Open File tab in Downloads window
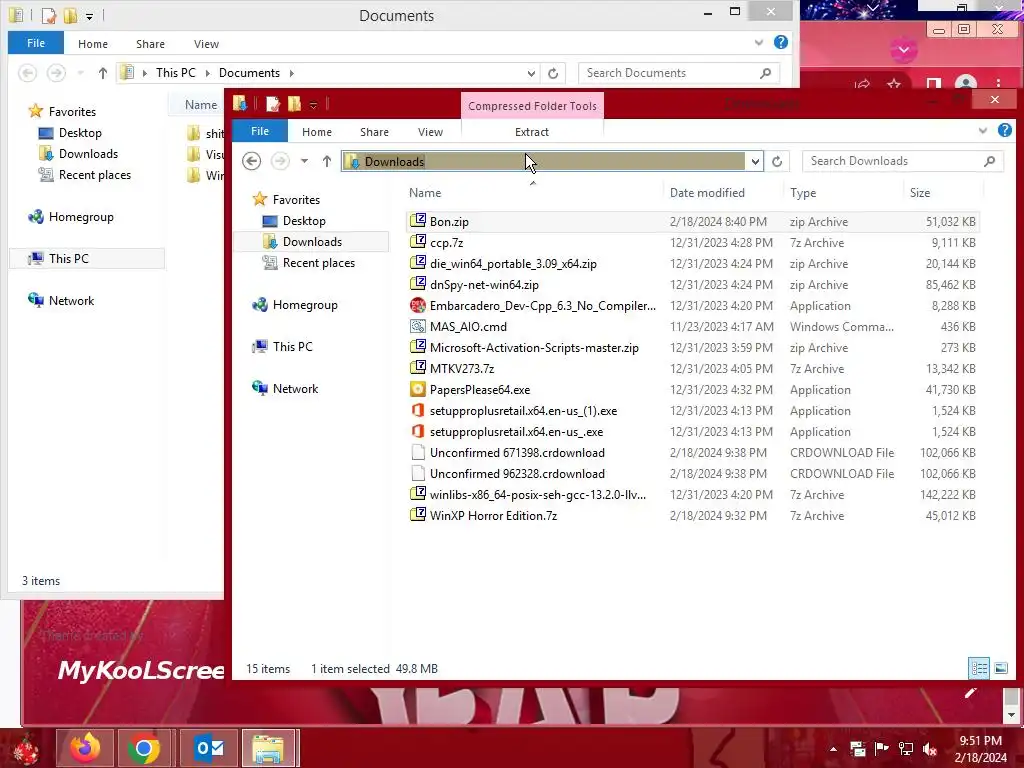Viewport: 1024px width, 768px height. [260, 131]
